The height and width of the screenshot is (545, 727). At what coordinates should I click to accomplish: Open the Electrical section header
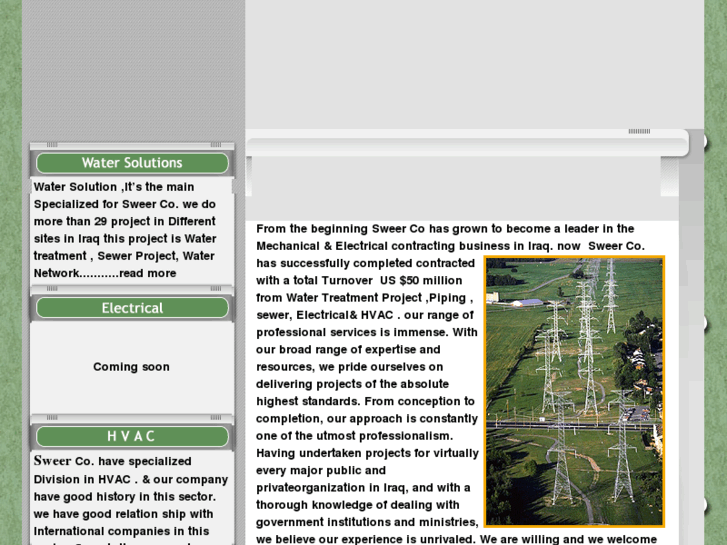pos(132,308)
